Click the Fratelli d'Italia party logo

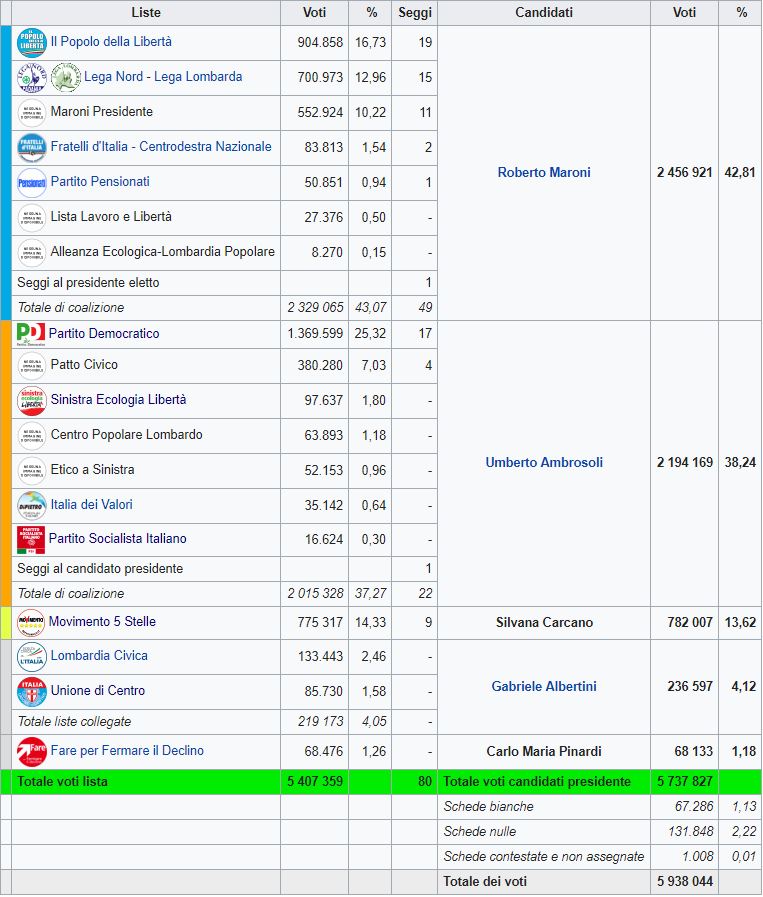[x=32, y=148]
